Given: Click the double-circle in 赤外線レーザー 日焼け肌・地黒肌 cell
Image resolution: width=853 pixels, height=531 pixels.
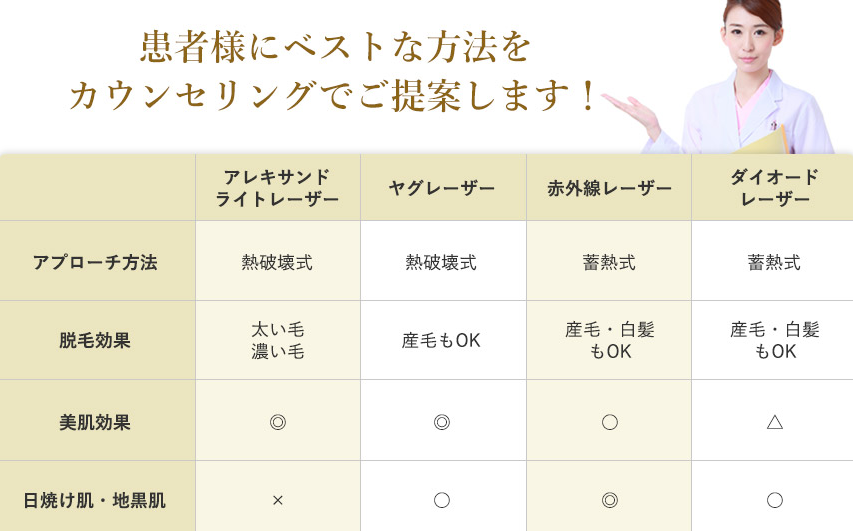Looking at the screenshot, I should (x=609, y=500).
